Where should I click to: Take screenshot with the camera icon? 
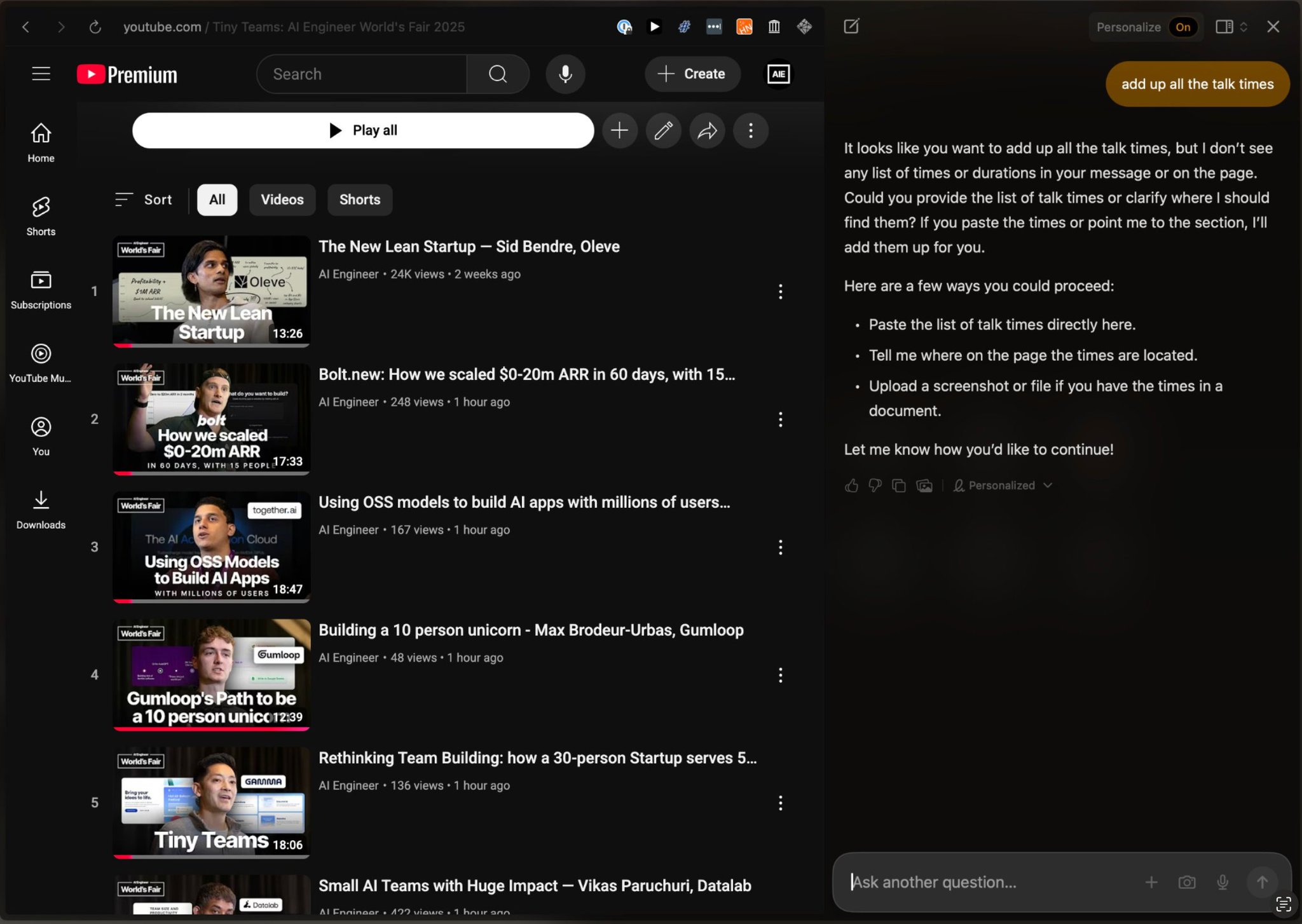point(1187,882)
